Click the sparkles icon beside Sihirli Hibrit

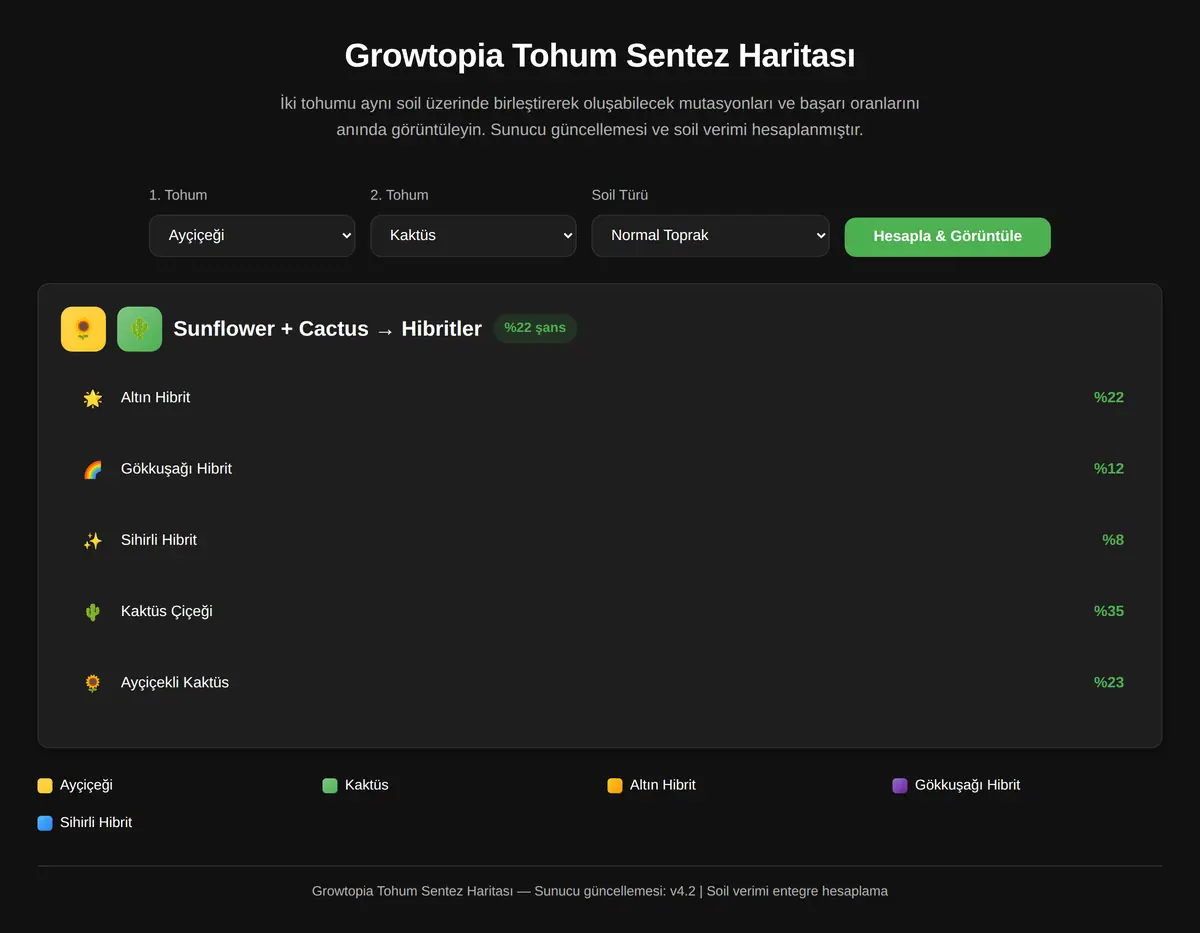click(93, 540)
